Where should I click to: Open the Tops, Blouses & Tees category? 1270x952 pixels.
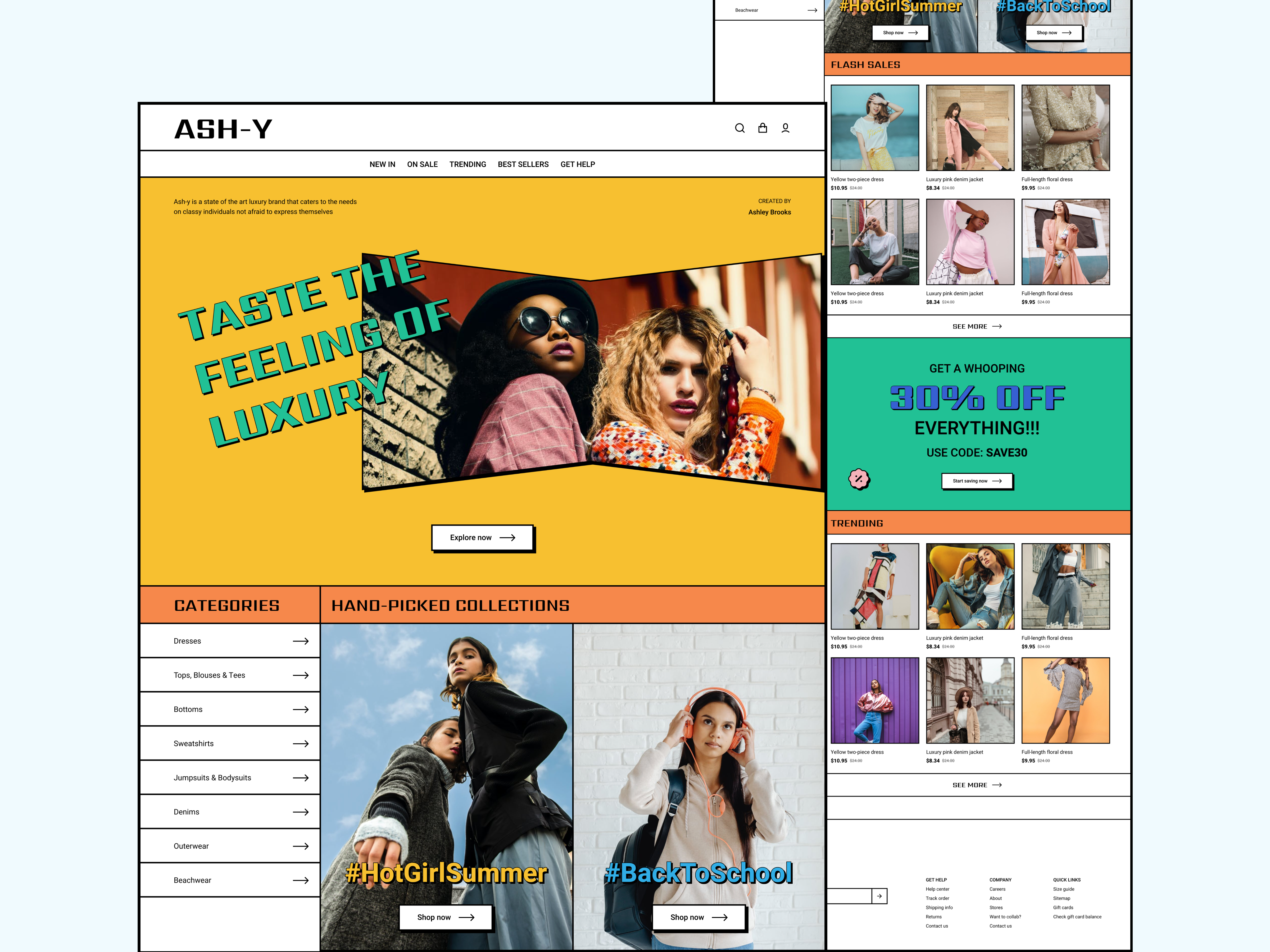(x=210, y=675)
